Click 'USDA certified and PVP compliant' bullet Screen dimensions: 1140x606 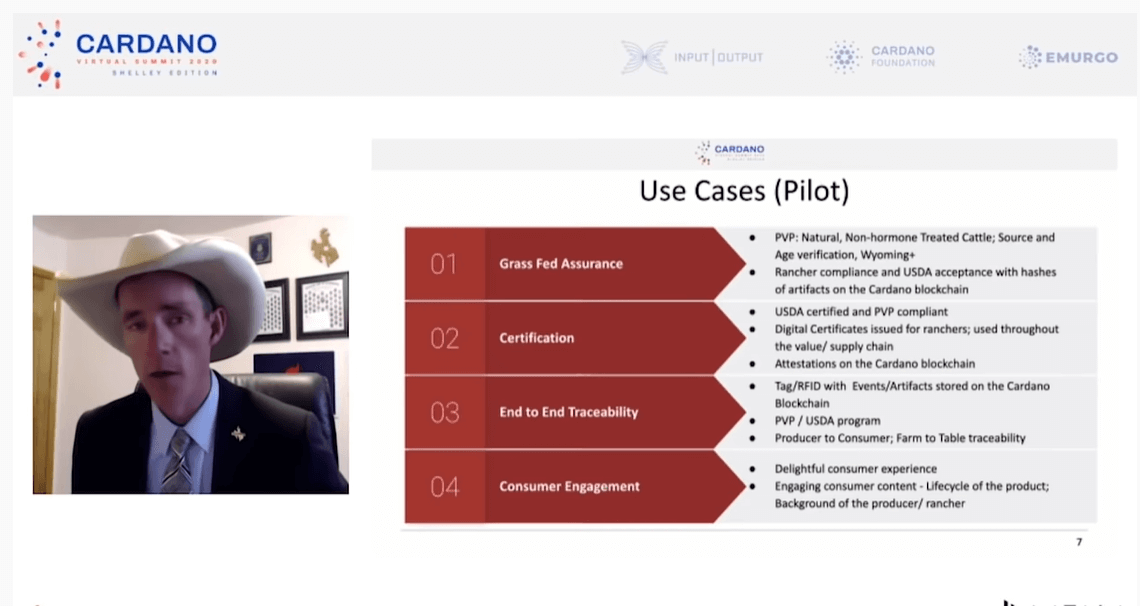pos(861,312)
